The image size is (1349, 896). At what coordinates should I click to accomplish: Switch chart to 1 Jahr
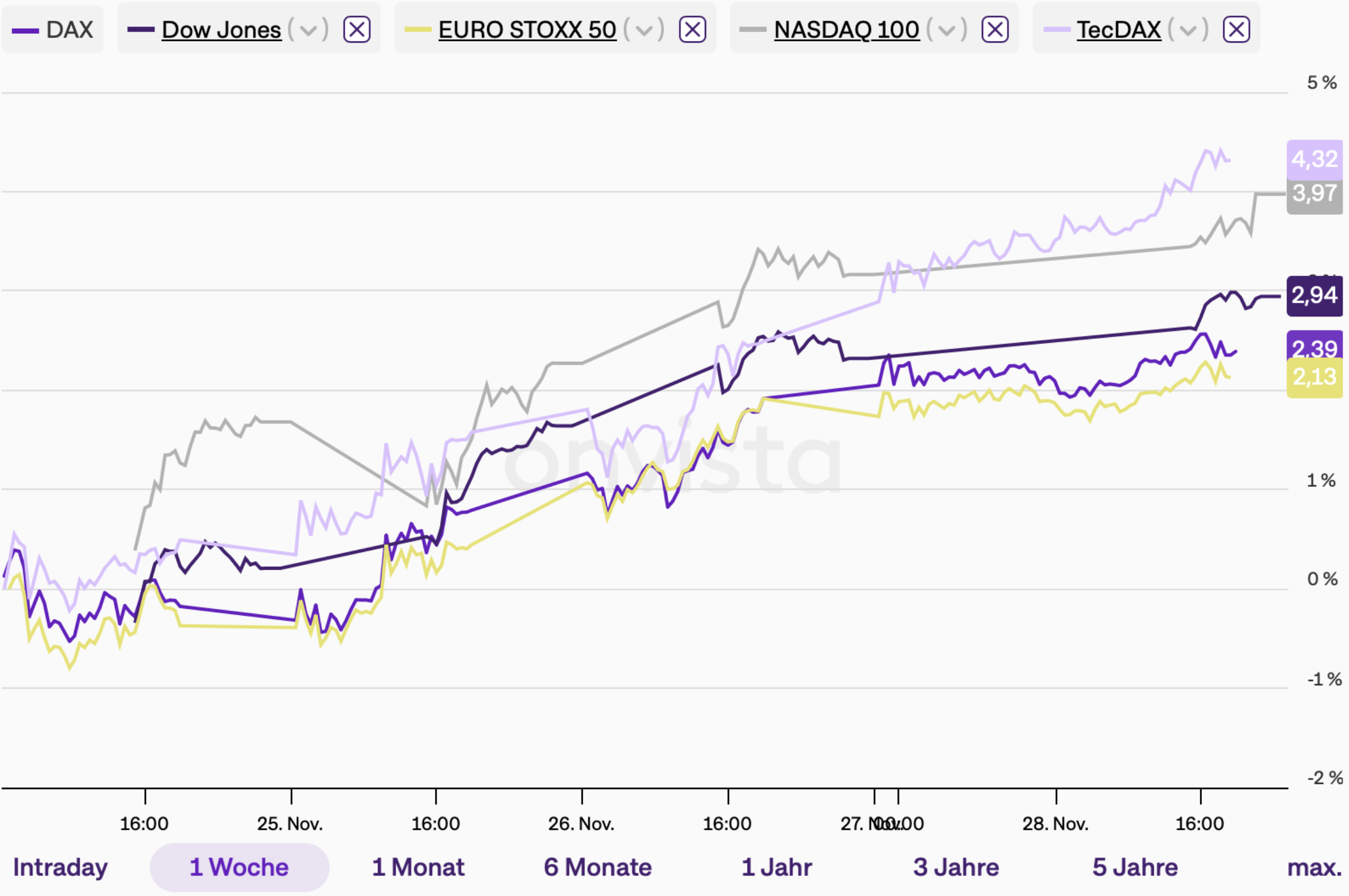(x=777, y=867)
